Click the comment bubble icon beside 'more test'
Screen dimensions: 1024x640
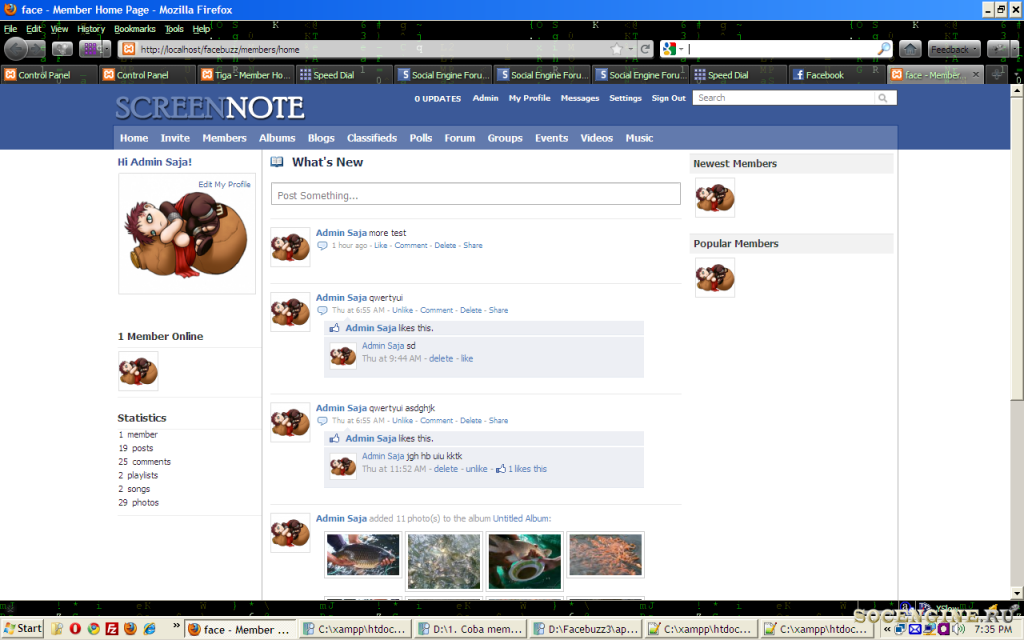pos(322,246)
